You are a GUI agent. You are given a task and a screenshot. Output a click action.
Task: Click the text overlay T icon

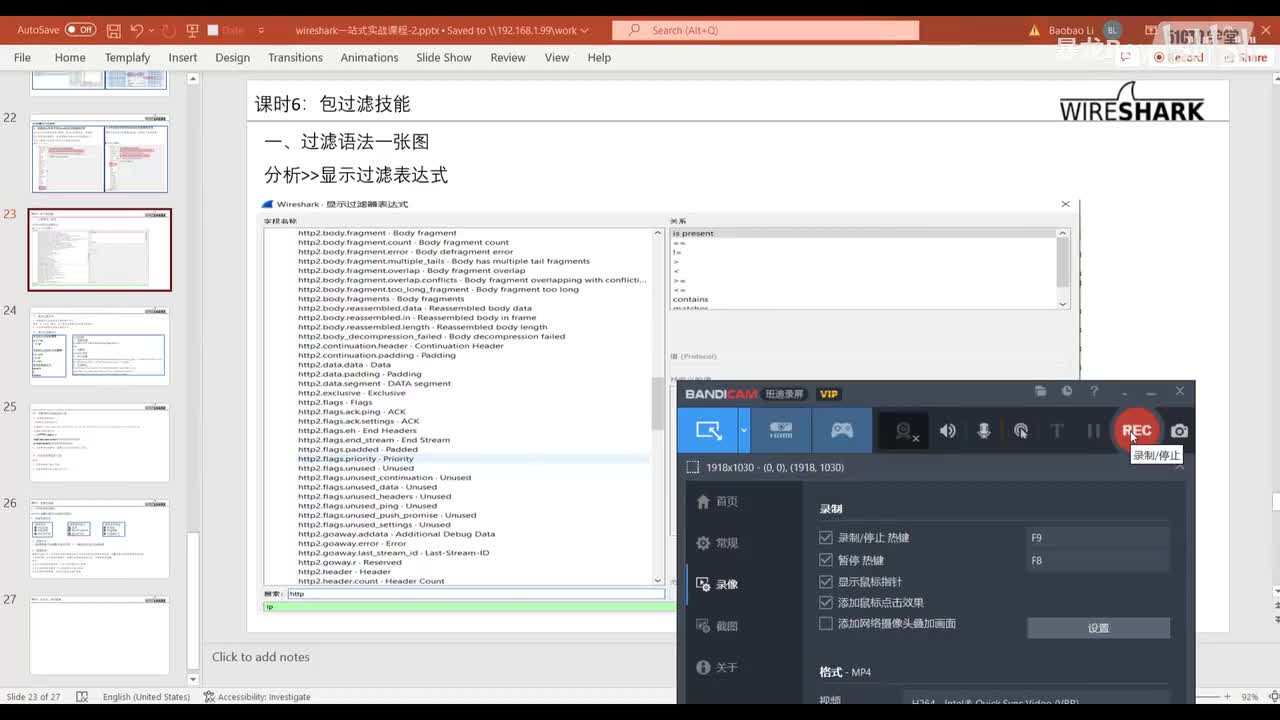(x=1057, y=431)
